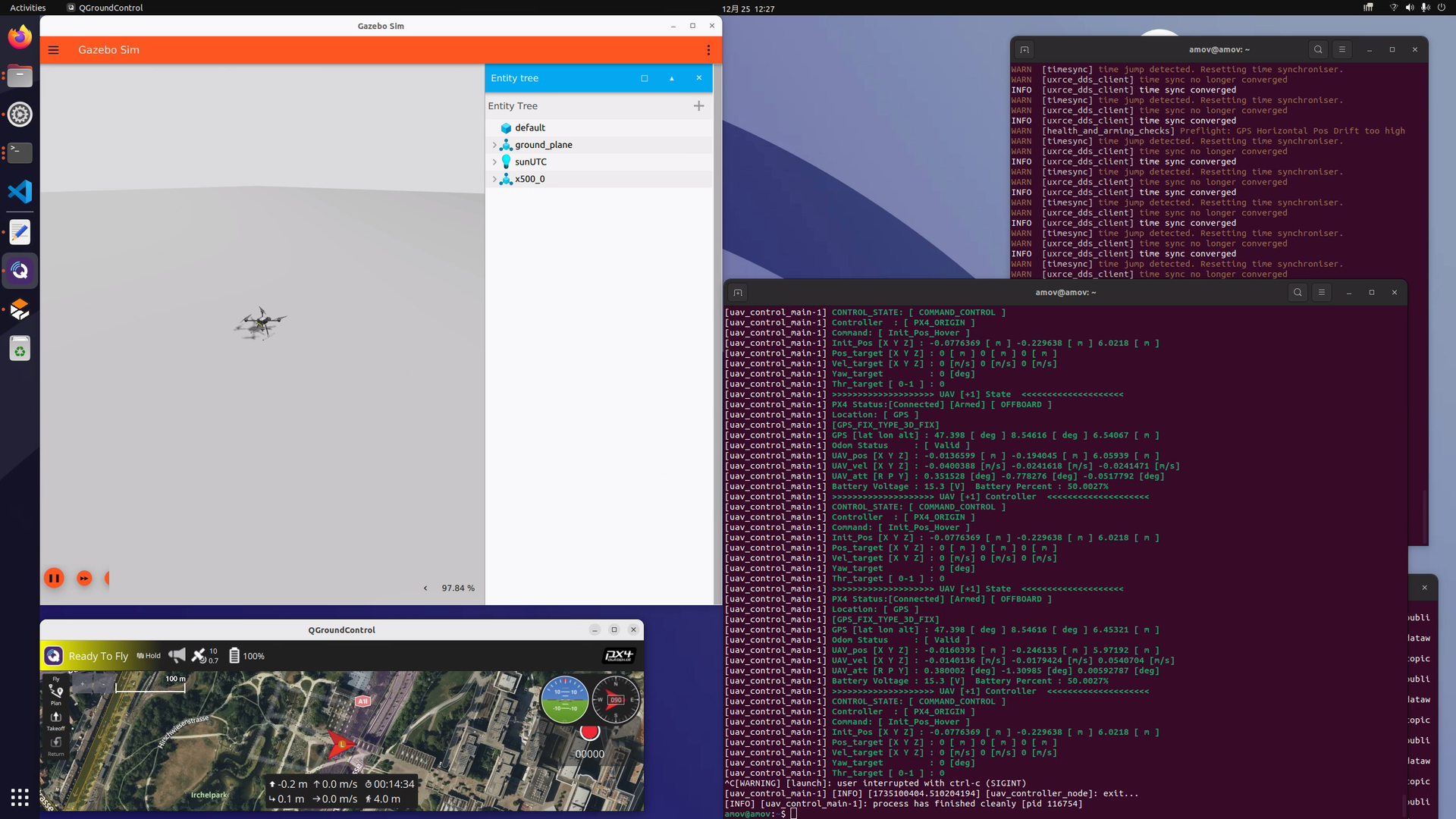Open the Hold flight mode selector
The width and height of the screenshot is (1456, 819).
click(x=149, y=656)
